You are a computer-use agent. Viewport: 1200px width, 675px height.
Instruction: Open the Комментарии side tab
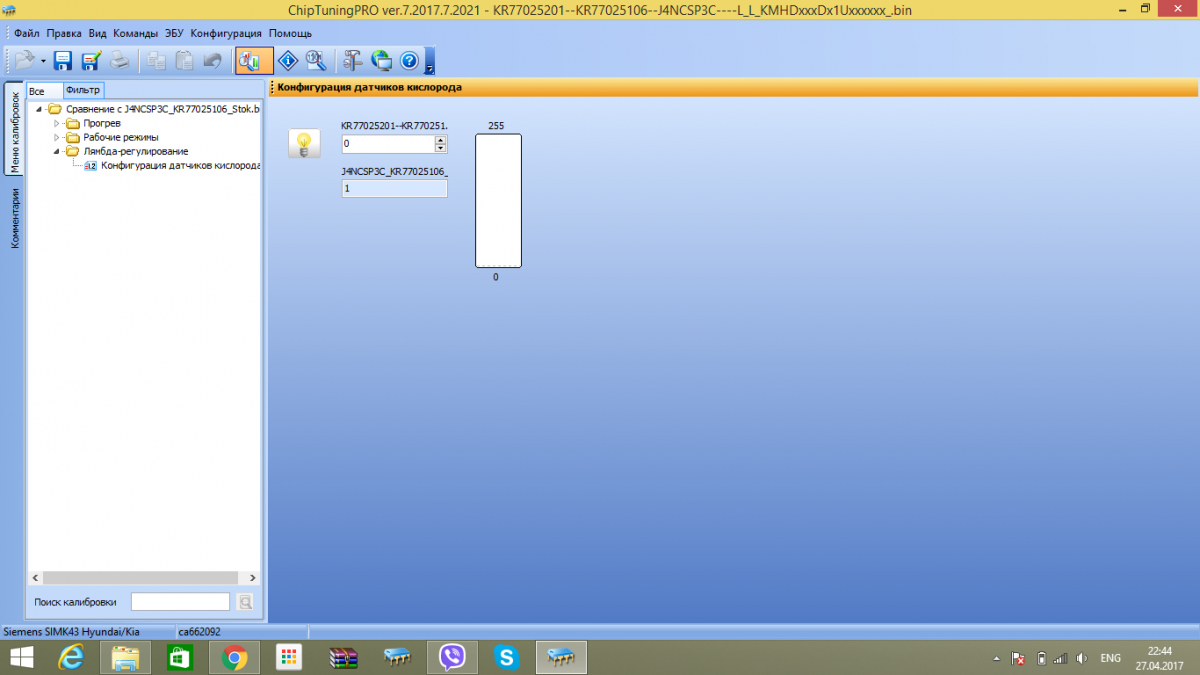point(15,218)
